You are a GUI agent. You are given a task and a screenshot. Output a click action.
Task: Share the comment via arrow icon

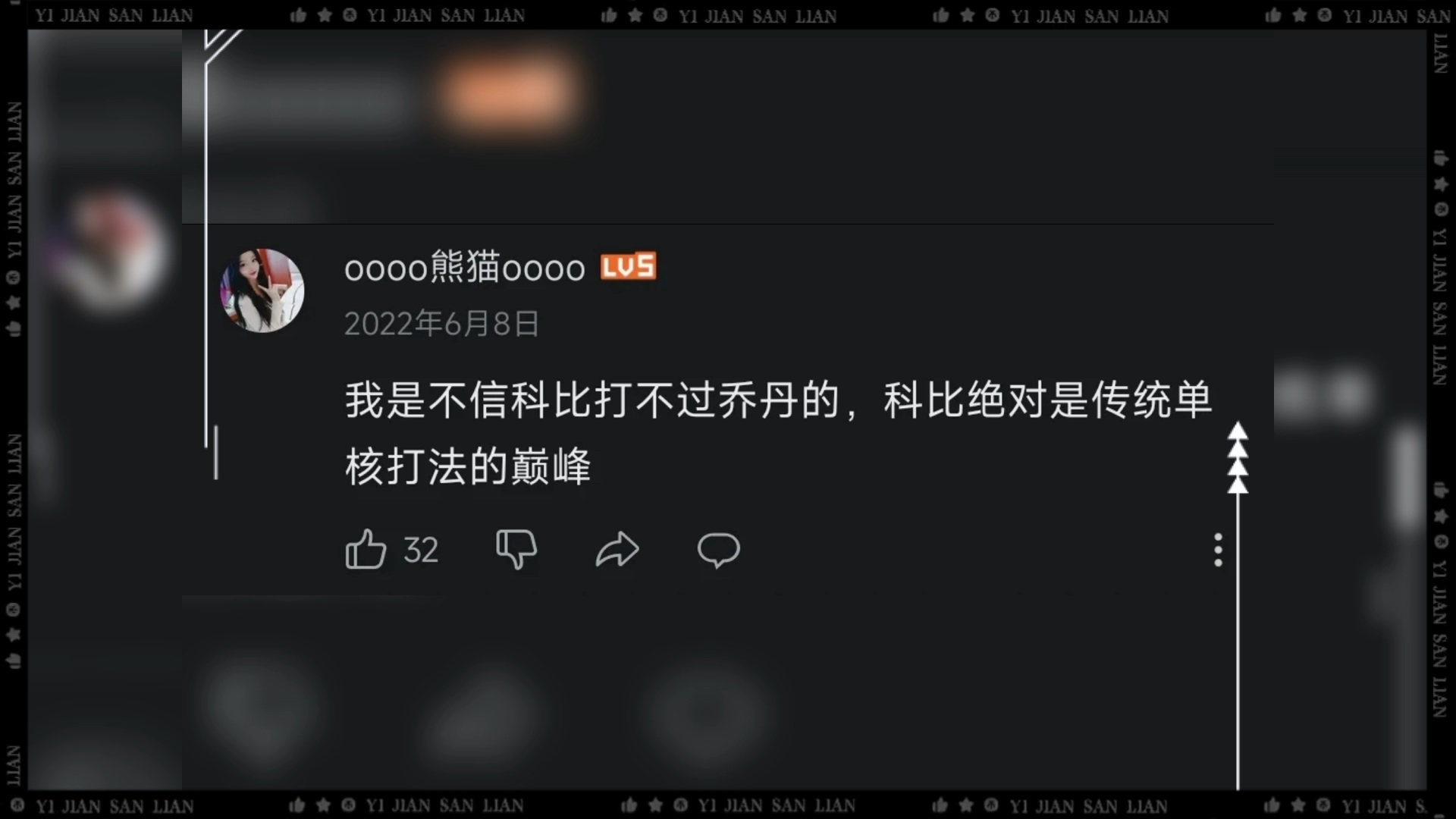pyautogui.click(x=617, y=549)
